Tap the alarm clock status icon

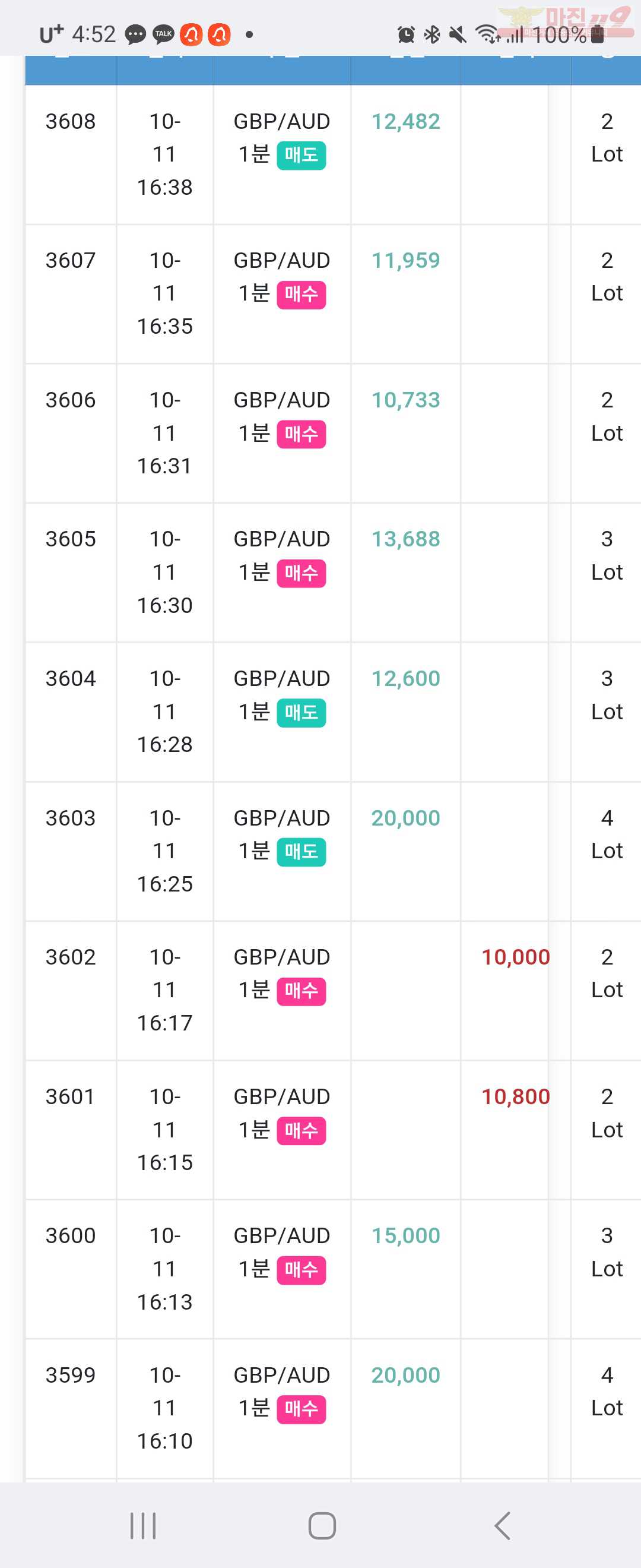click(405, 34)
